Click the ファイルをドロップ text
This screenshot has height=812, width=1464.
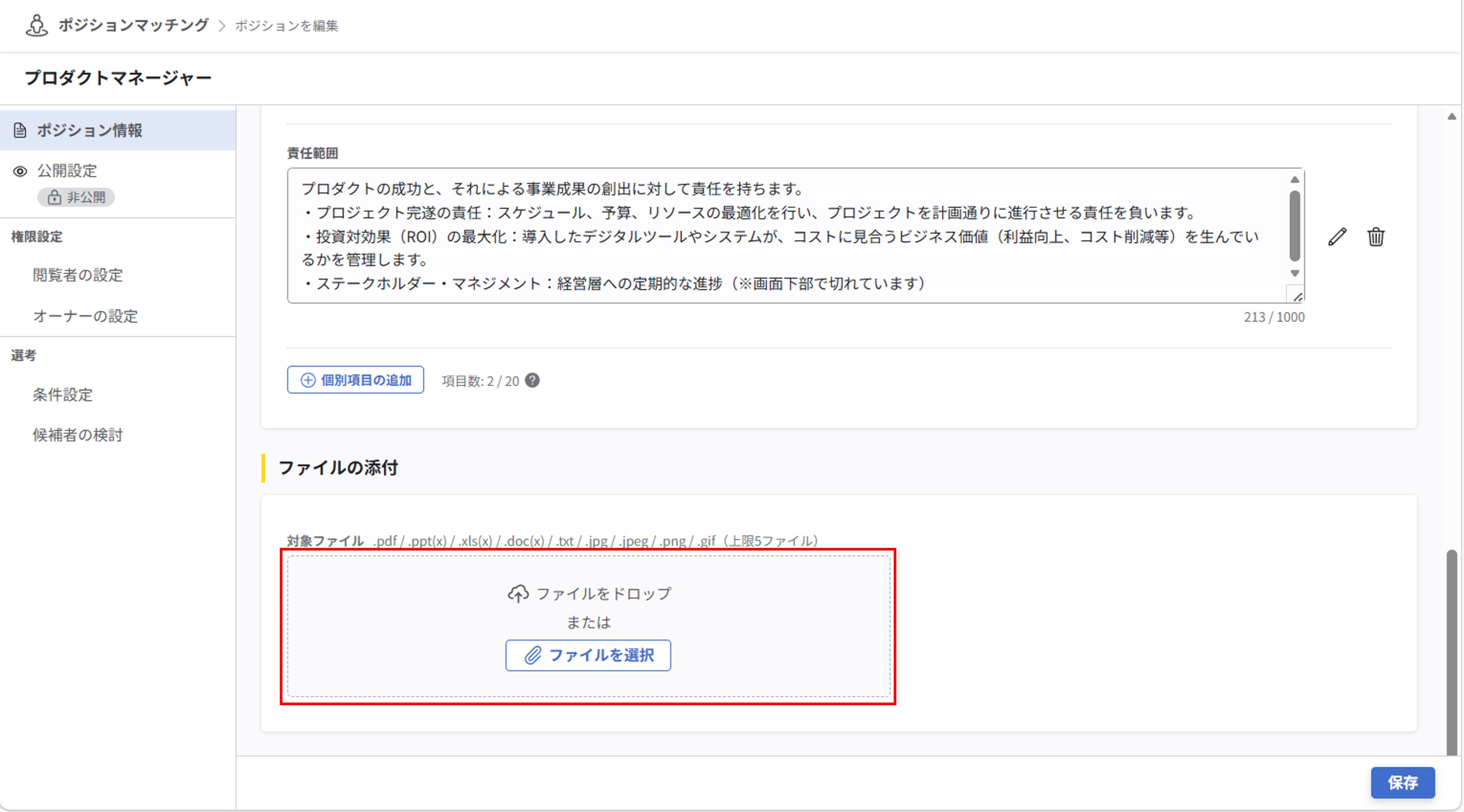click(x=604, y=594)
